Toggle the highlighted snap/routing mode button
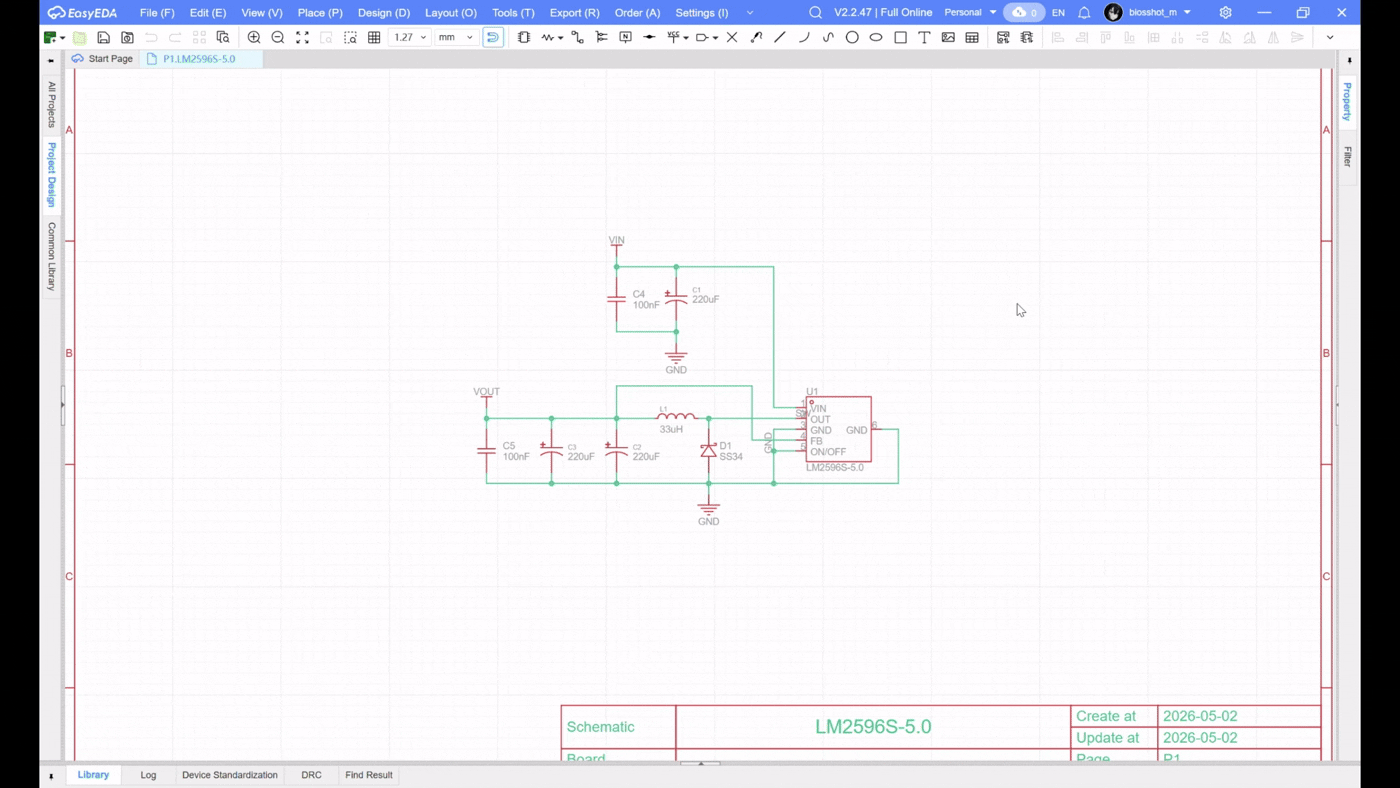The image size is (1400, 788). tap(493, 37)
